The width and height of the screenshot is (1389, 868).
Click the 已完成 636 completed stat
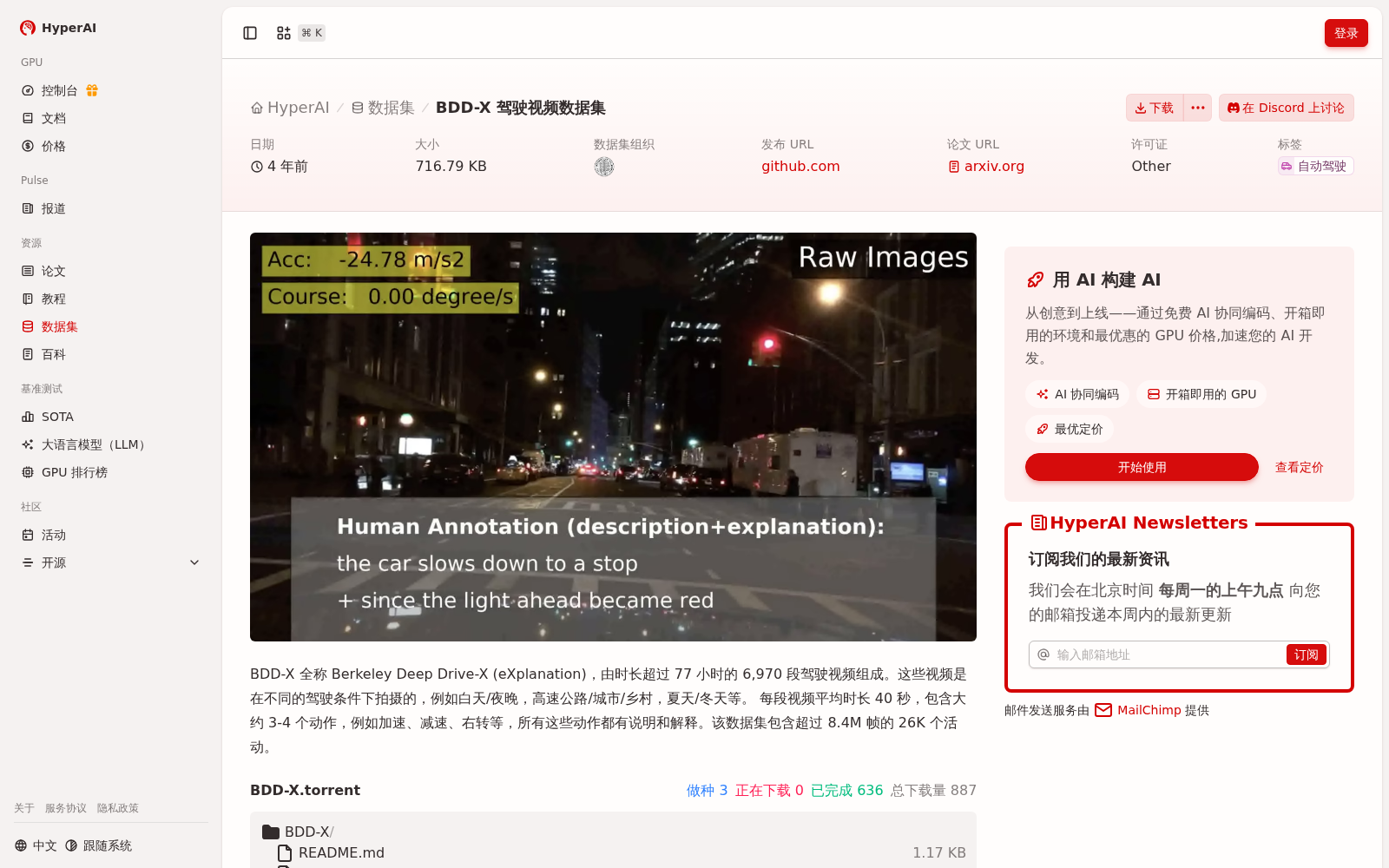(846, 790)
